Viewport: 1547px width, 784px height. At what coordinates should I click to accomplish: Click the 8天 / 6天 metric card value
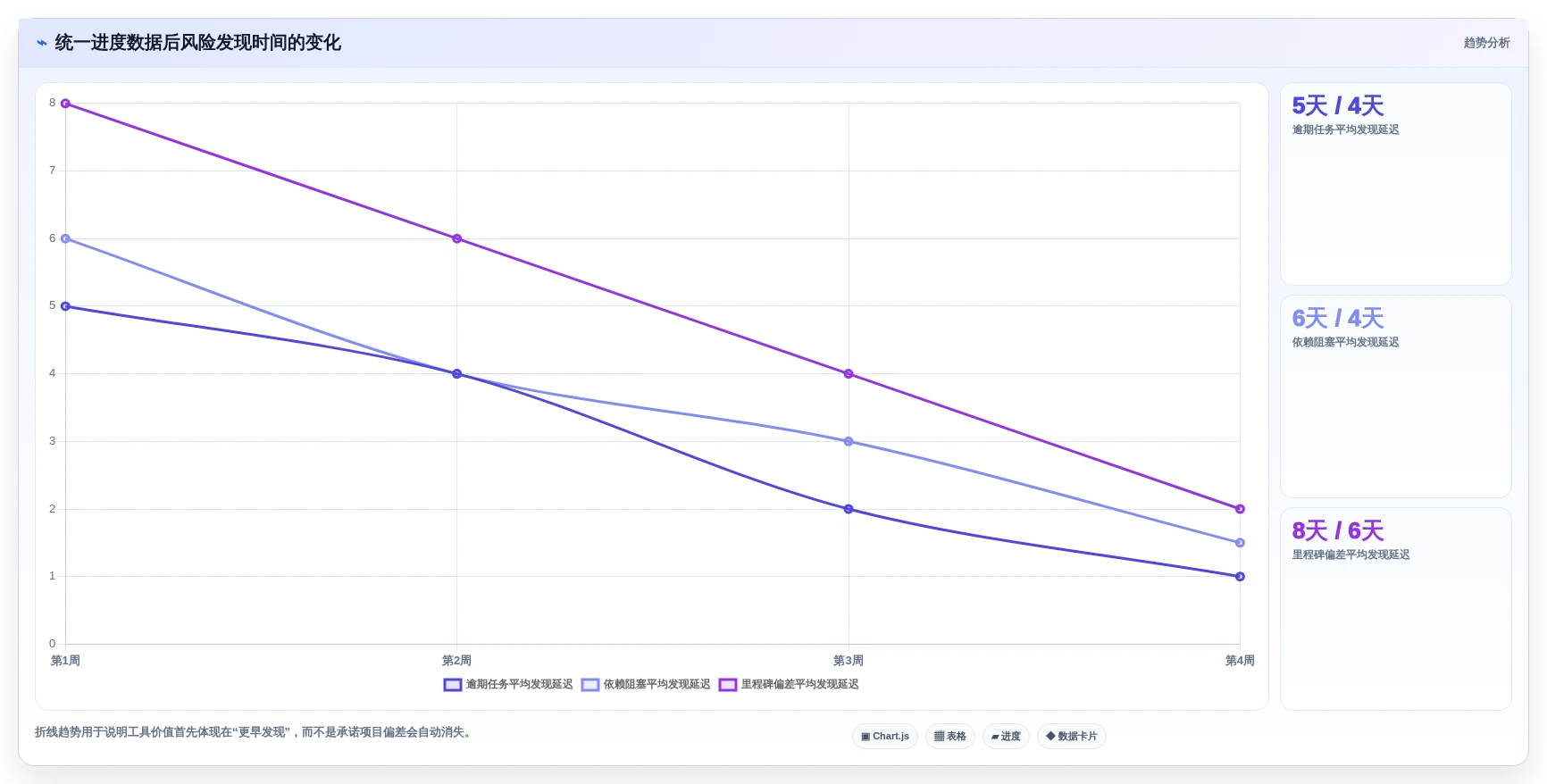(1337, 531)
